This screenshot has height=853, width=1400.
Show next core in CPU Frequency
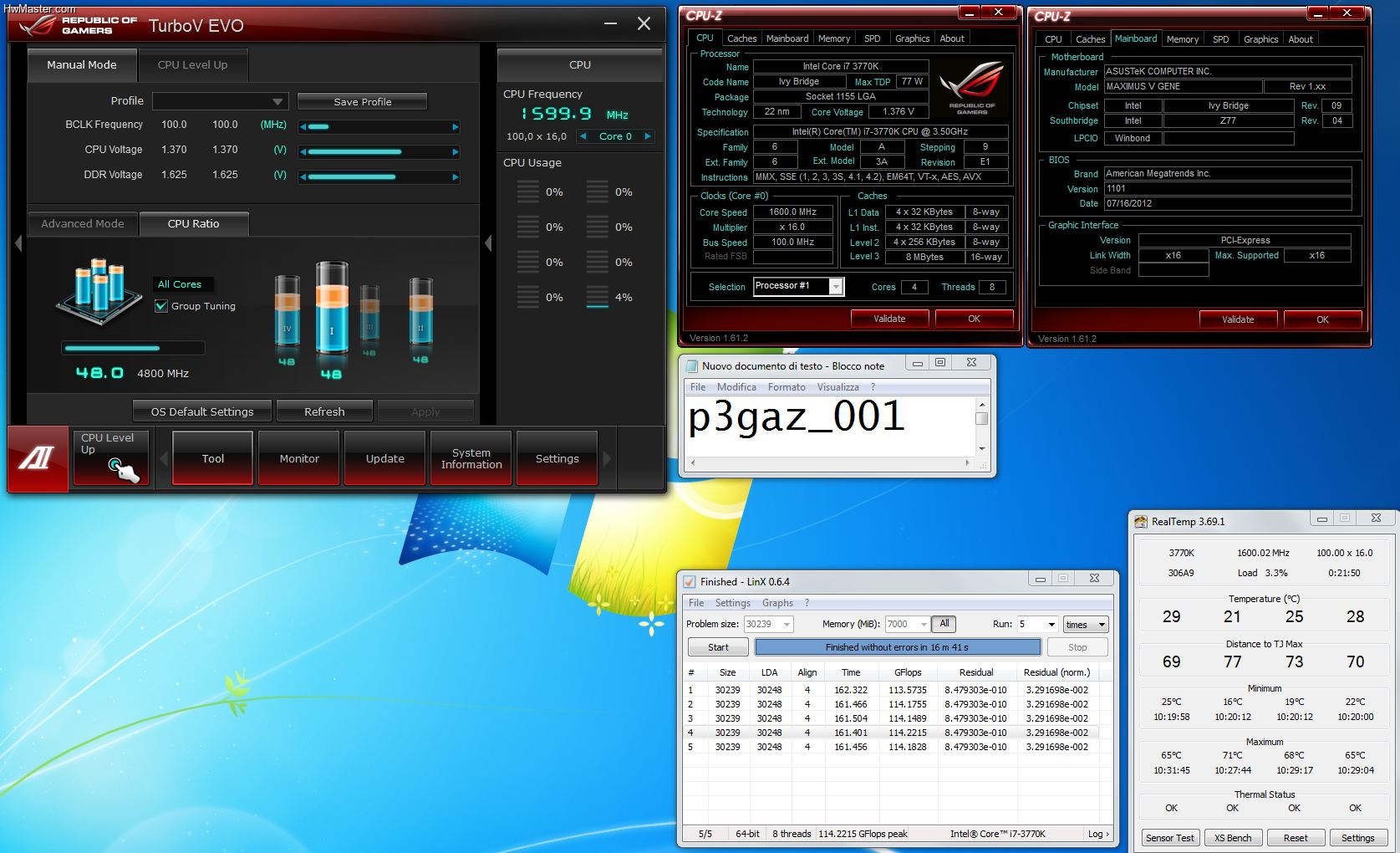coord(647,136)
